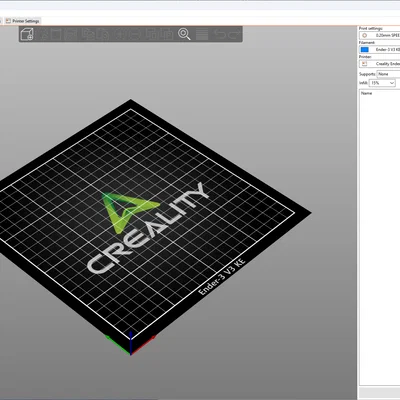Viewport: 400px width, 400px height.
Task: Click the Copy toolbar icon
Action: tap(88, 34)
